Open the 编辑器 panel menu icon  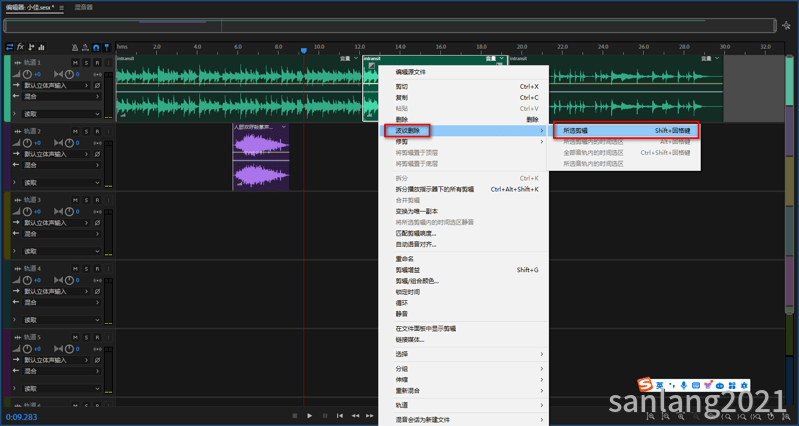[x=61, y=8]
